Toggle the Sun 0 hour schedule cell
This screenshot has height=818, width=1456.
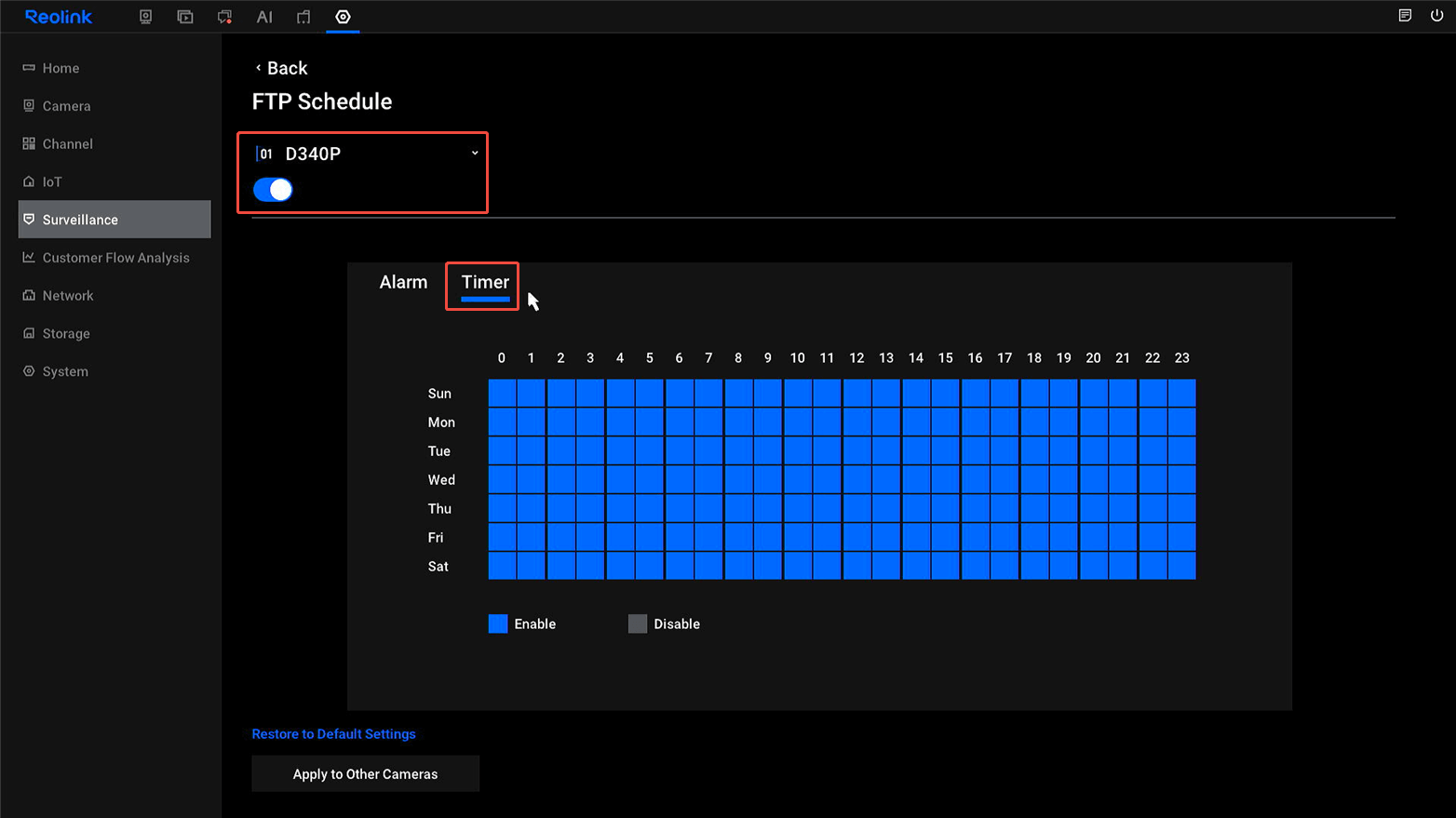pyautogui.click(x=501, y=393)
